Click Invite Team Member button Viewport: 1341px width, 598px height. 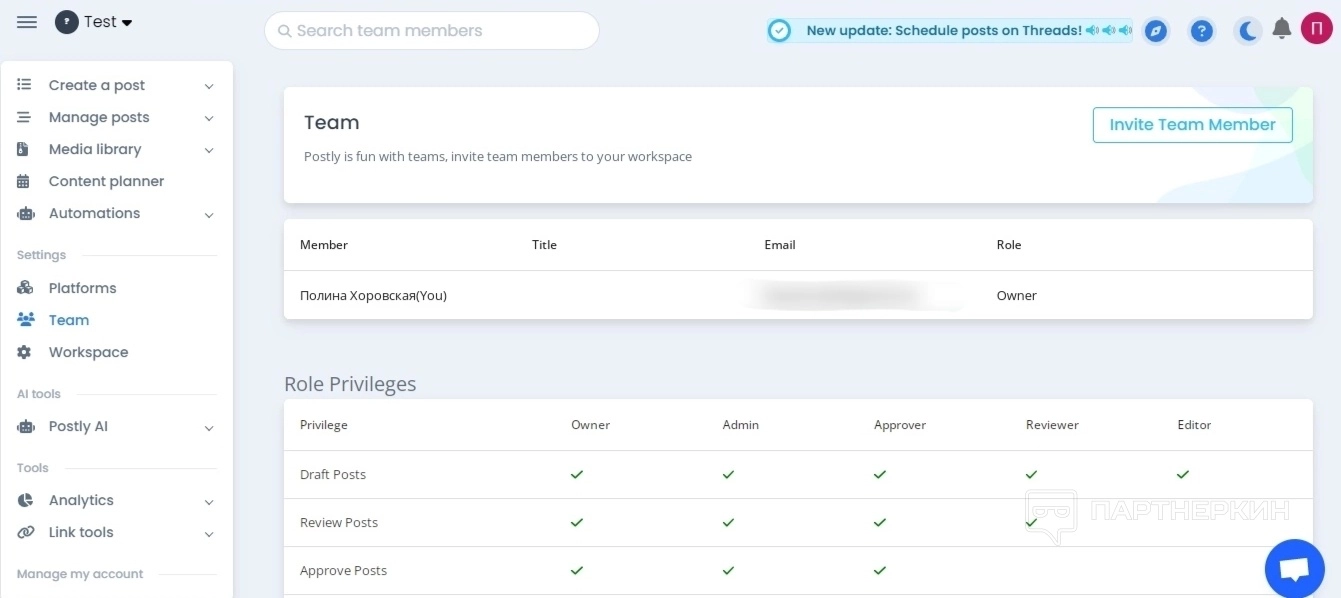[x=1192, y=125]
